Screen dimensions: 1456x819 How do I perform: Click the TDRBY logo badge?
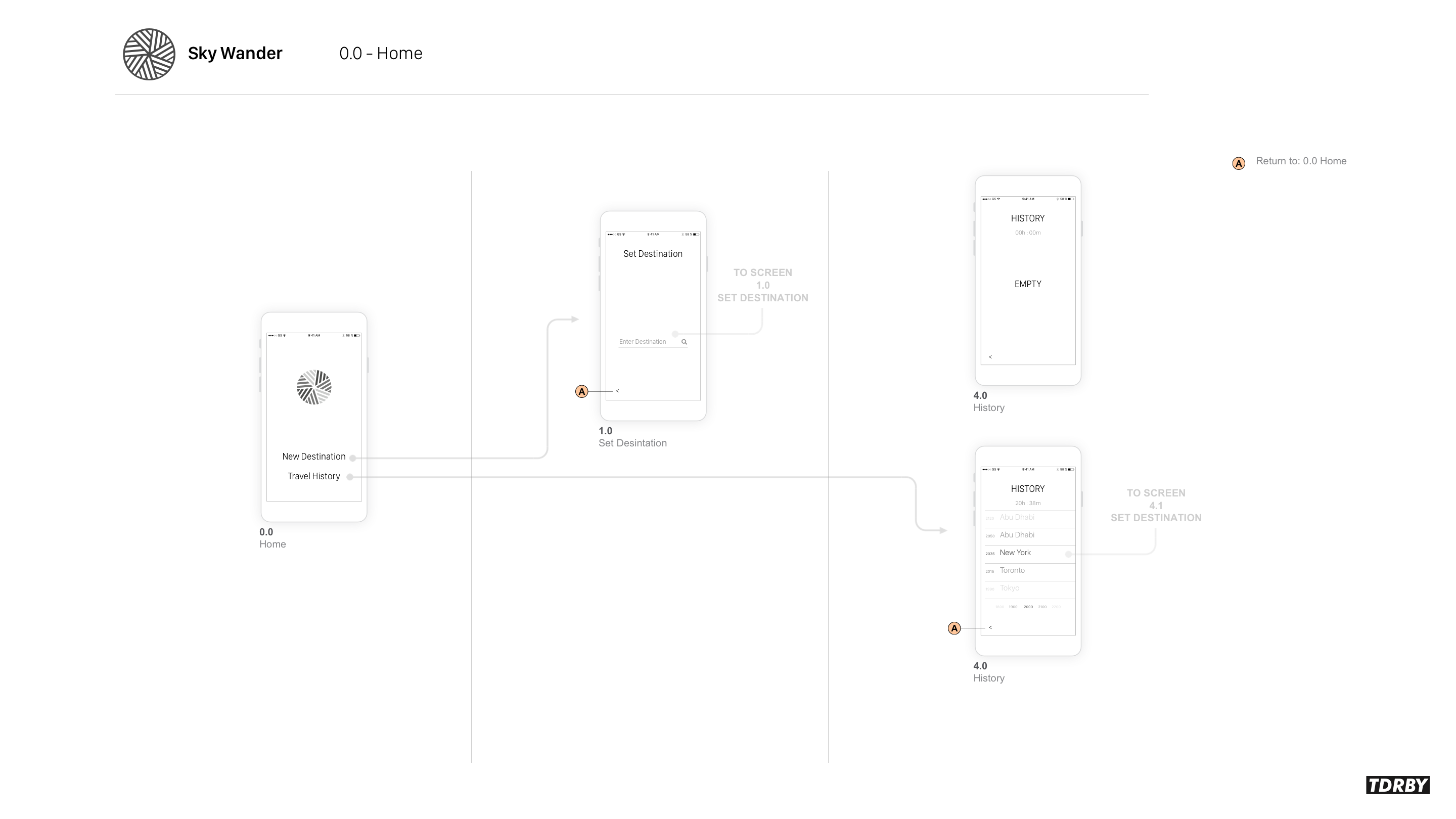[1397, 785]
